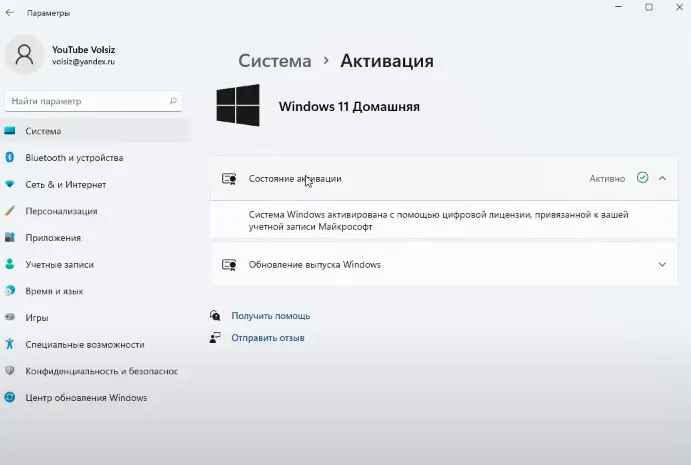Go back with the arrow icon

10,13
